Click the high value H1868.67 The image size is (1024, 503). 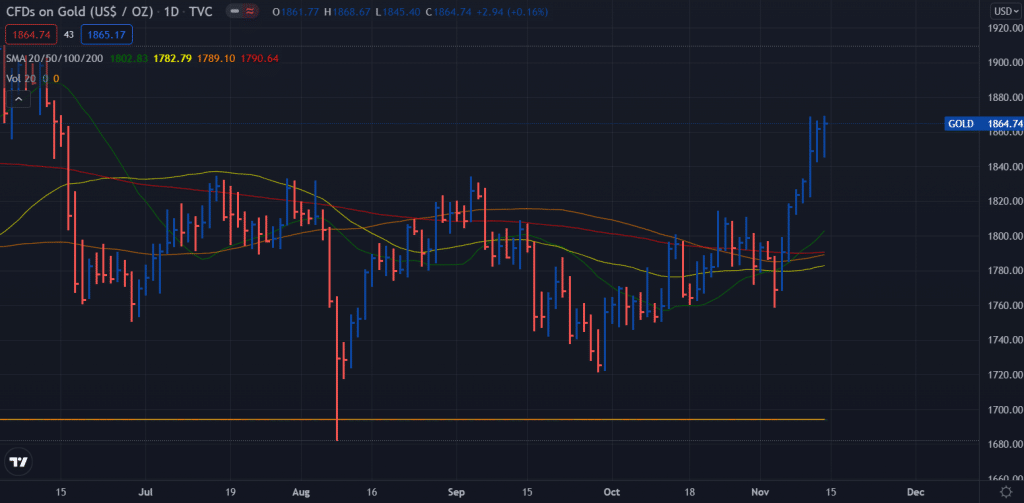click(347, 12)
